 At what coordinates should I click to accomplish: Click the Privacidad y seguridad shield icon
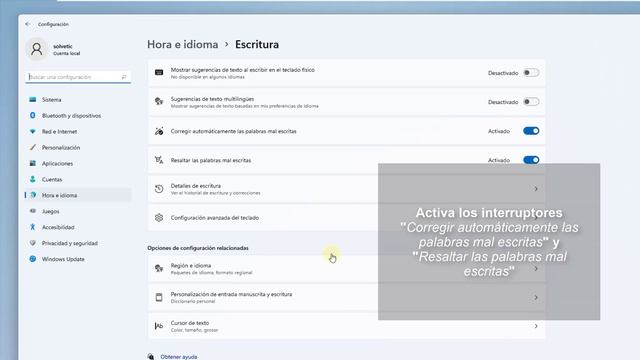[x=33, y=243]
